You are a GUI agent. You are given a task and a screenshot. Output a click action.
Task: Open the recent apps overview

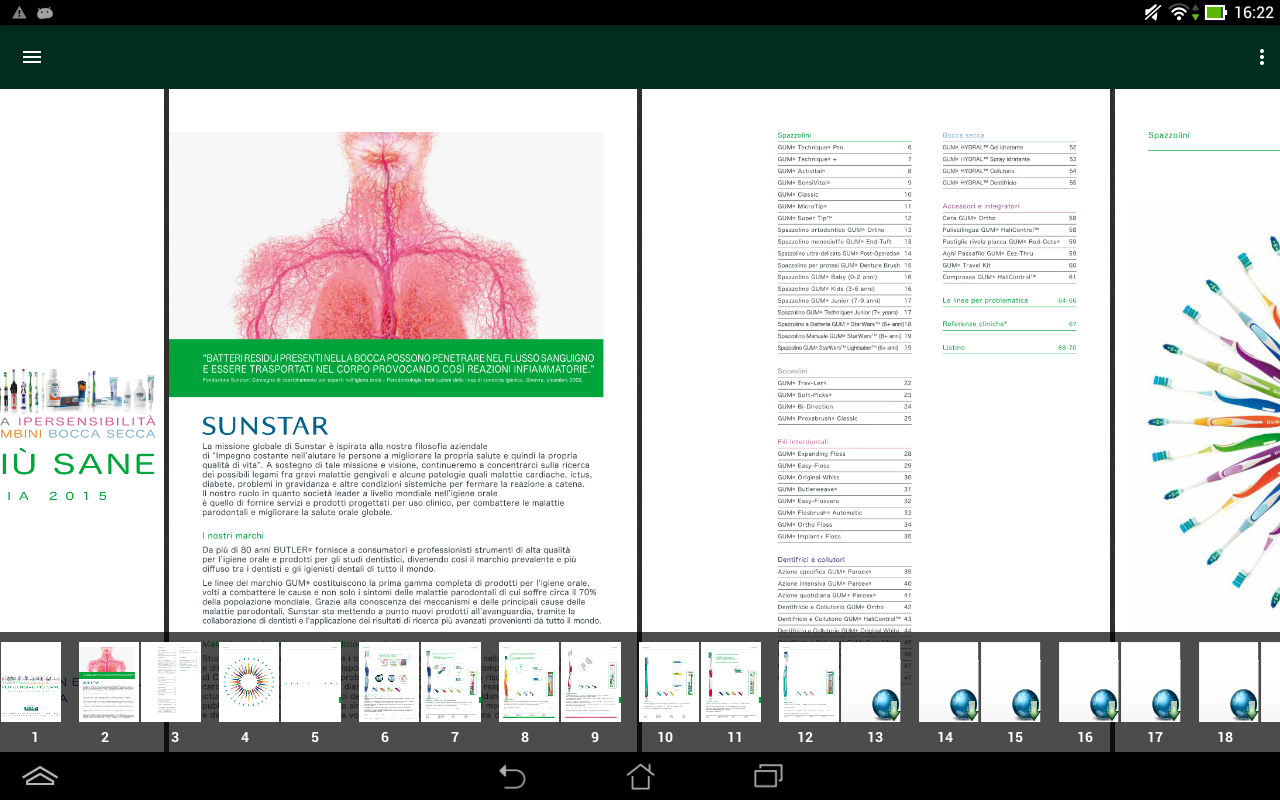click(x=768, y=776)
